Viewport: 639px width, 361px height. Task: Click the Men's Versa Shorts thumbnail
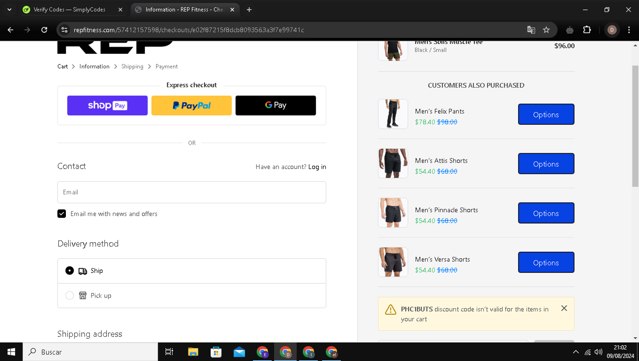coord(393,262)
